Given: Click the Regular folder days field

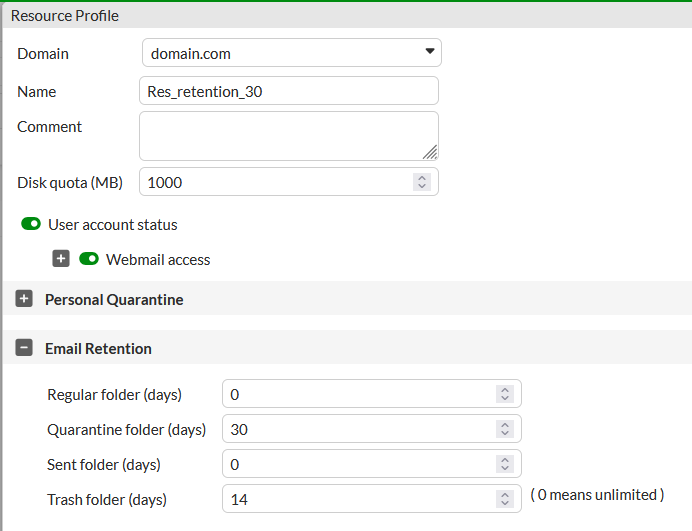Looking at the screenshot, I should 372,394.
